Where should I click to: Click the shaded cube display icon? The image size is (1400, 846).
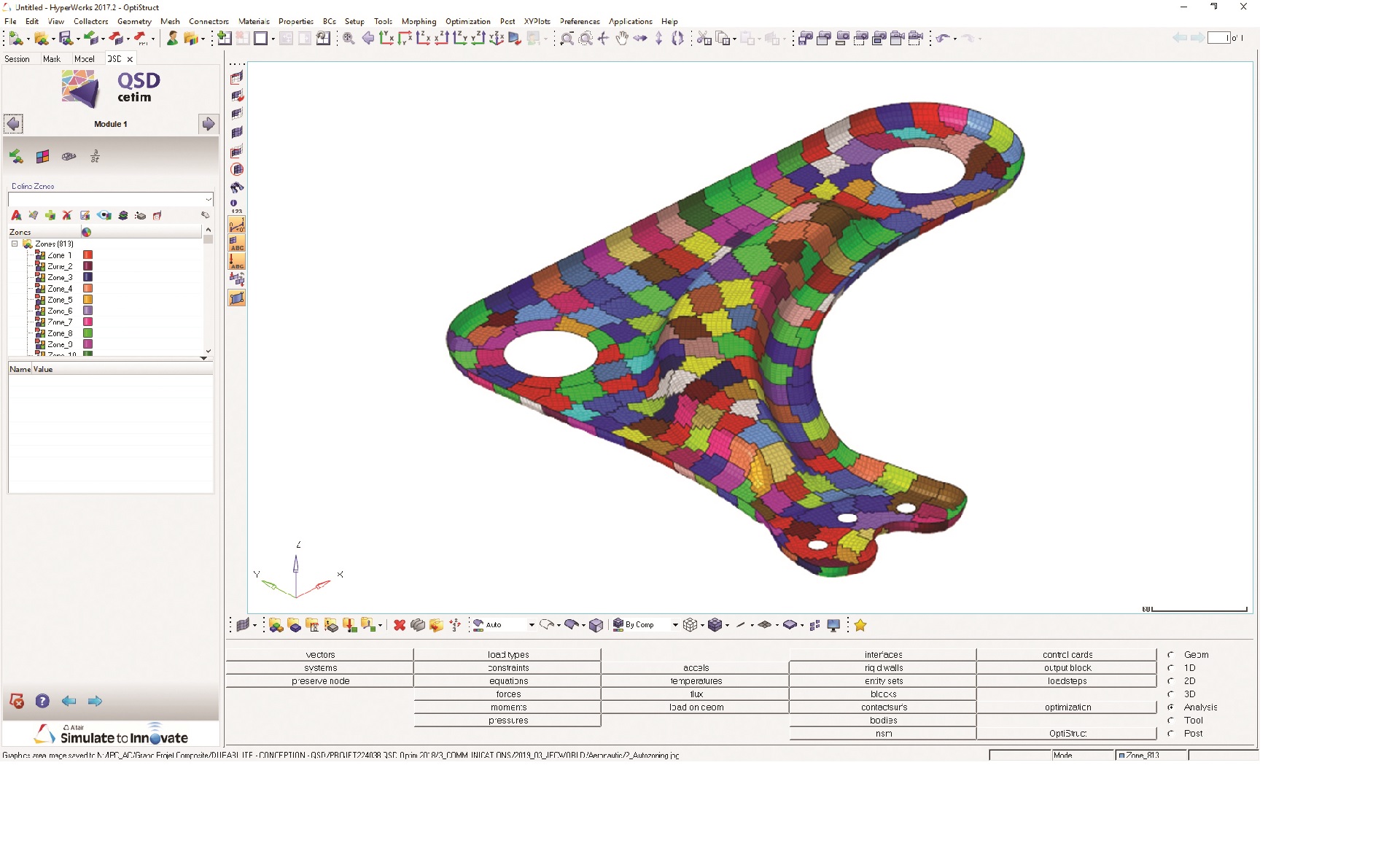pos(596,625)
